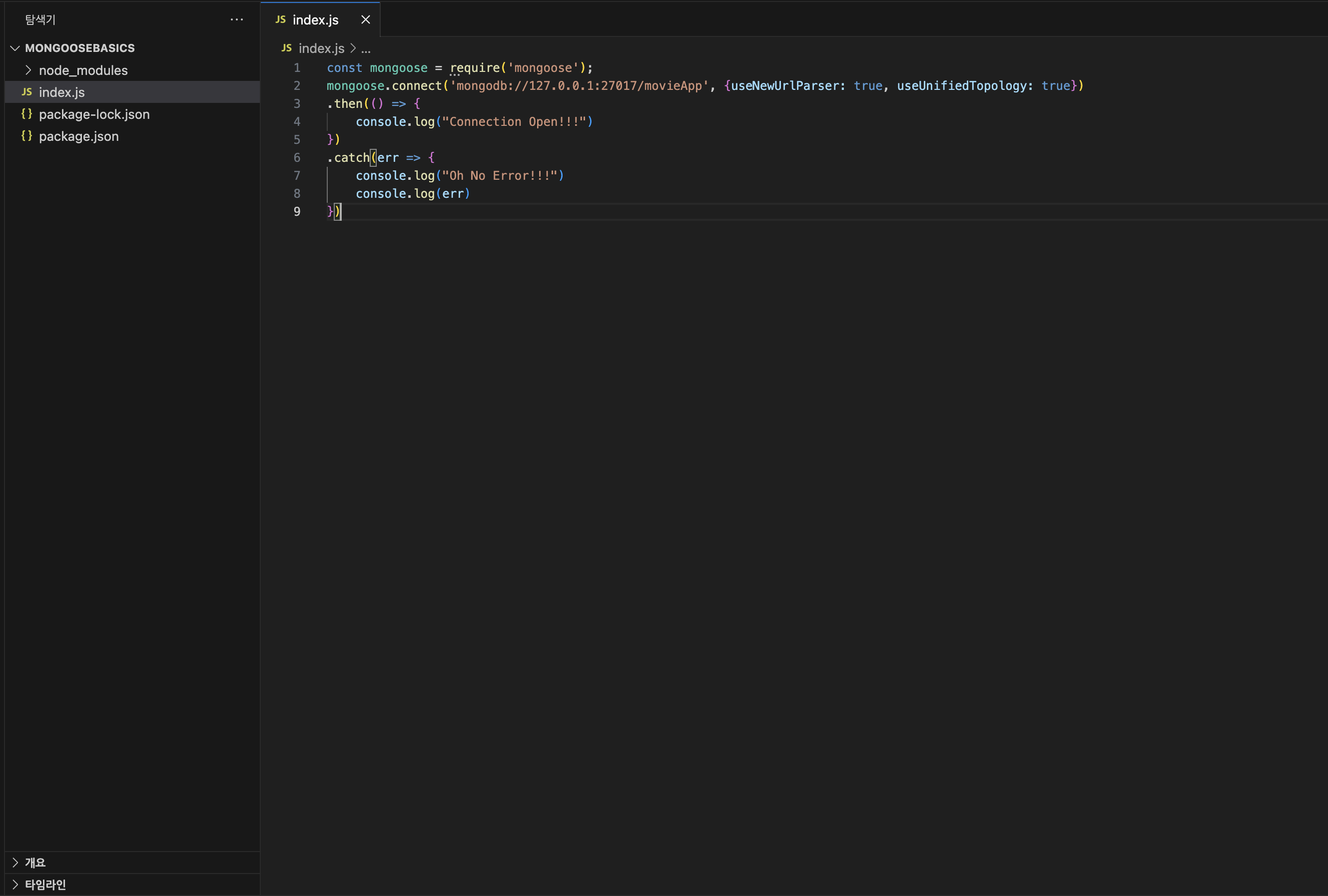Click index.js breadcrumb item
The image size is (1328, 896).
[321, 48]
